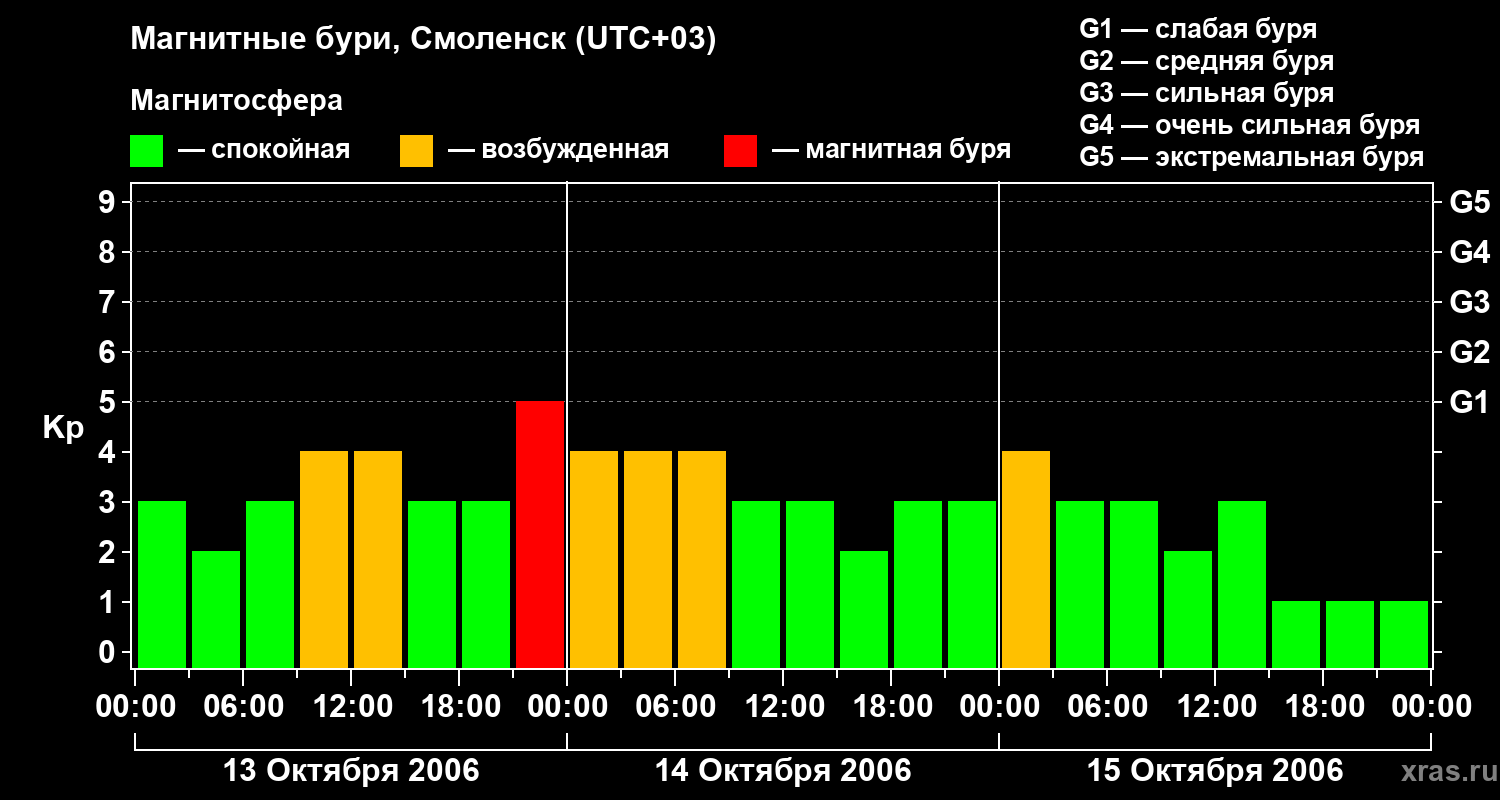1500x800 pixels.
Task: Click the Kp axis title
Action: [63, 430]
